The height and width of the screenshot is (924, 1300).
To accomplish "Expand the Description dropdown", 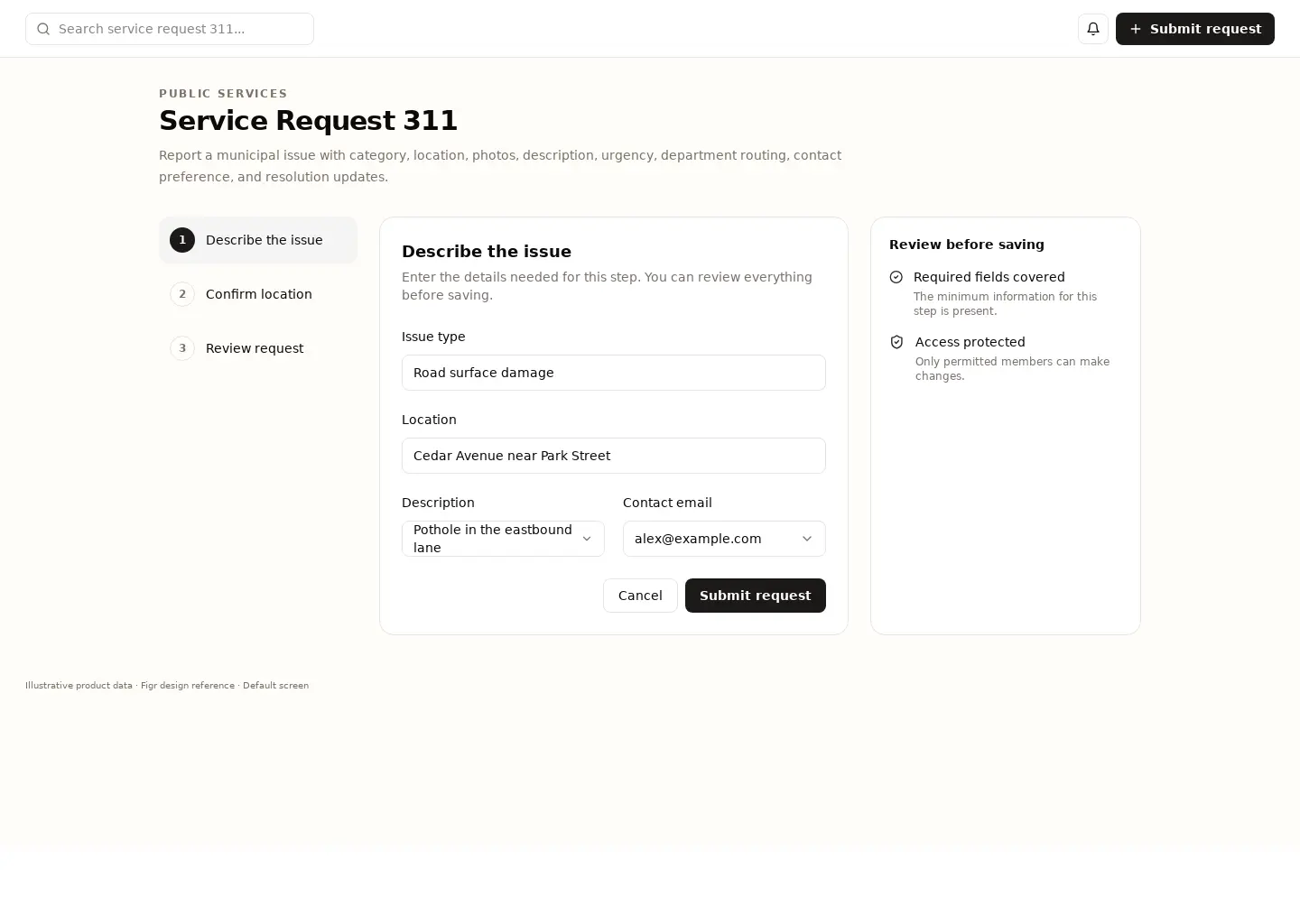I will [x=503, y=539].
